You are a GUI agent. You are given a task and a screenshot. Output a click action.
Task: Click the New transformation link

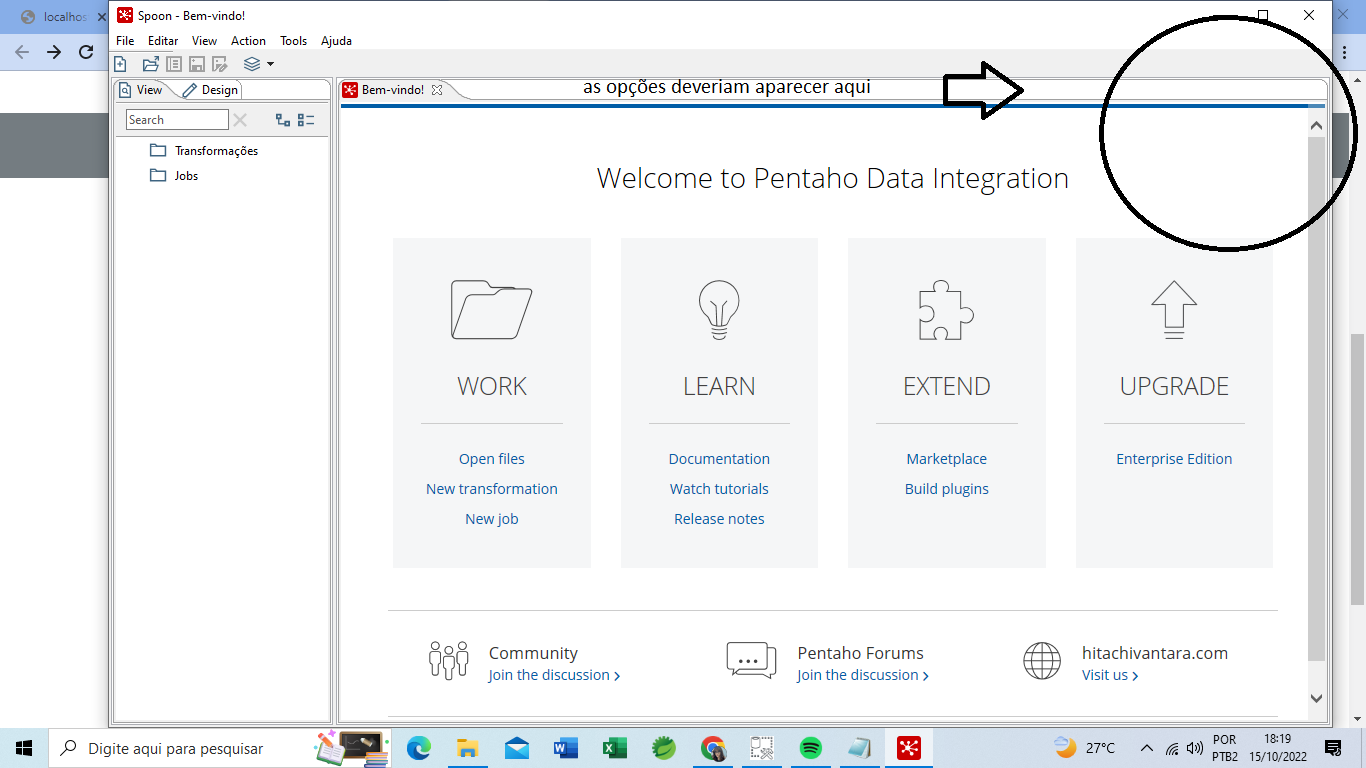(492, 489)
